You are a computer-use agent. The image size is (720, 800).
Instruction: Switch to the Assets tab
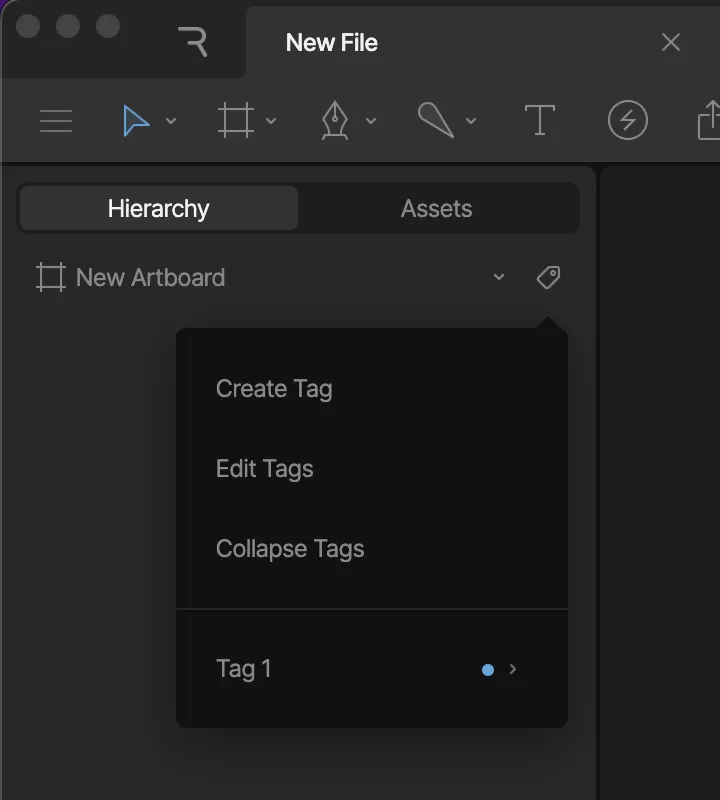pyautogui.click(x=436, y=208)
